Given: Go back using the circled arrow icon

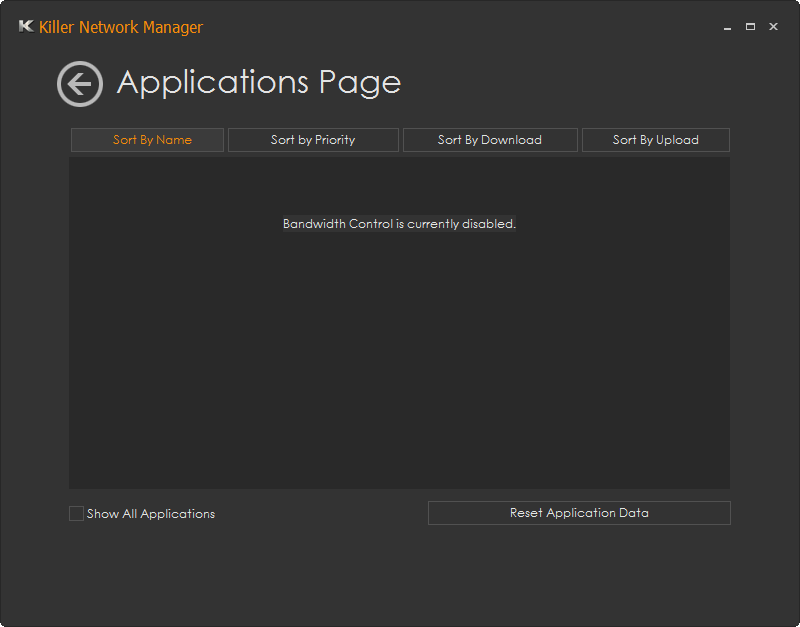Looking at the screenshot, I should coord(80,84).
